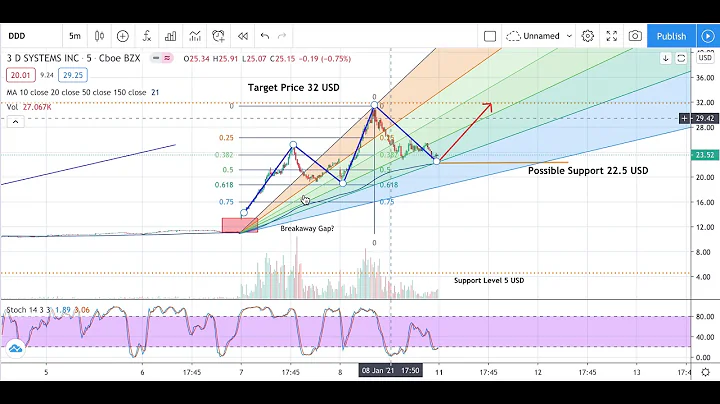This screenshot has height=404, width=720.
Task: Click the Publish button
Action: tap(671, 36)
